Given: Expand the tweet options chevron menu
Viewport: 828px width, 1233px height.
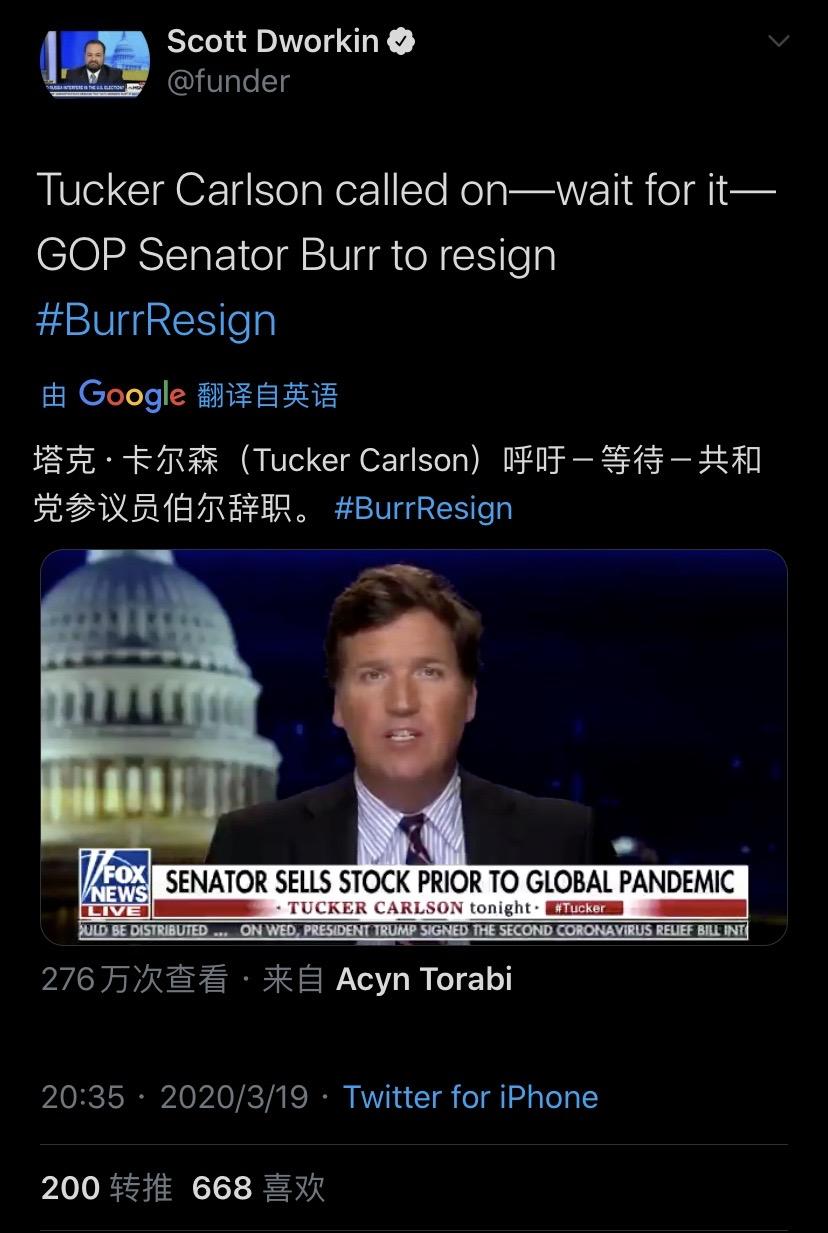Looking at the screenshot, I should click(x=778, y=41).
